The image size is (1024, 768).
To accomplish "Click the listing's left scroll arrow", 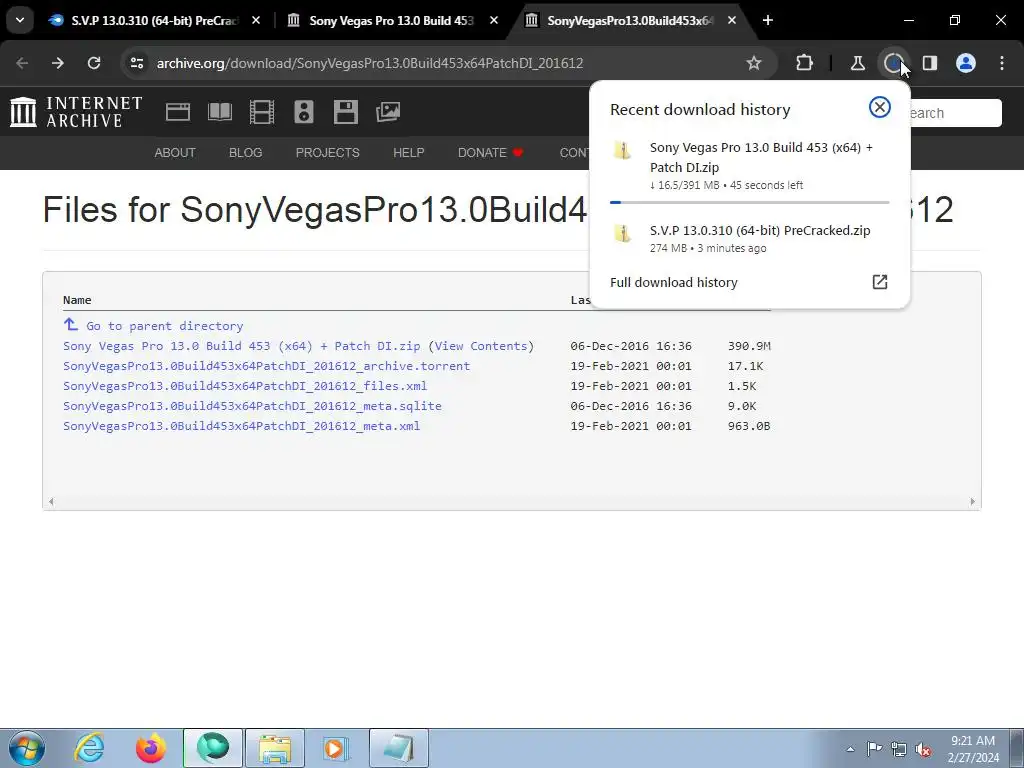I will pos(51,502).
